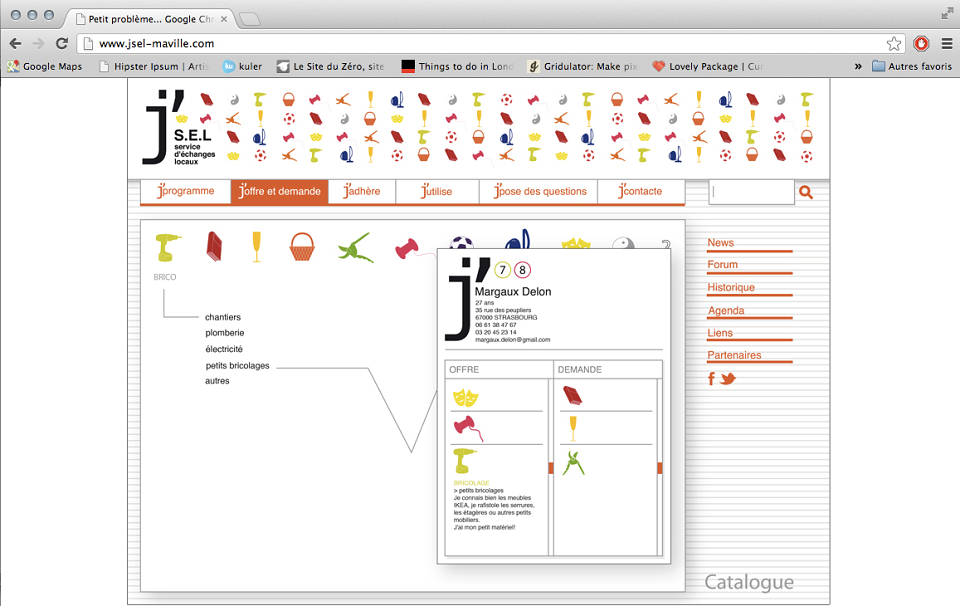The width and height of the screenshot is (960, 606).
Task: Bookmark page with the star icon
Action: coord(894,43)
